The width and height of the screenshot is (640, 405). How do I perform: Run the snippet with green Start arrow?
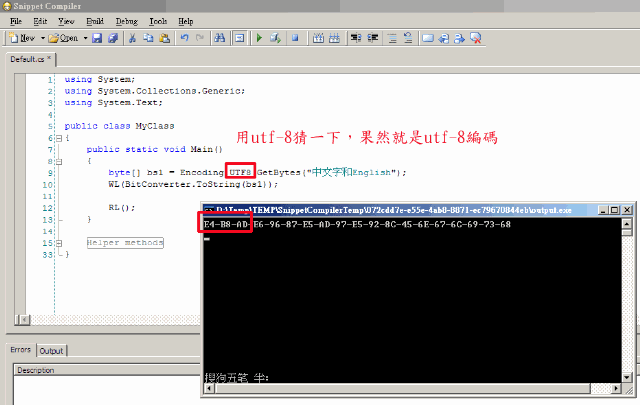pyautogui.click(x=259, y=38)
